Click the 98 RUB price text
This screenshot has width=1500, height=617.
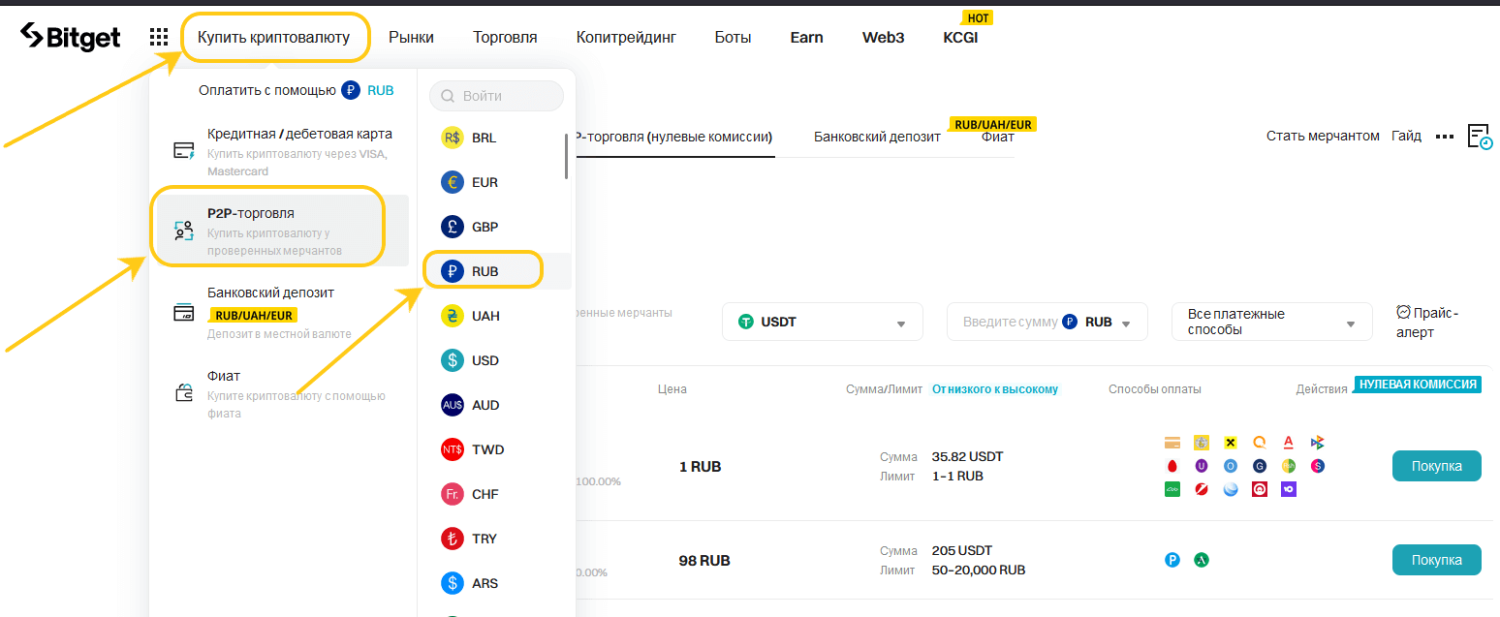704,561
